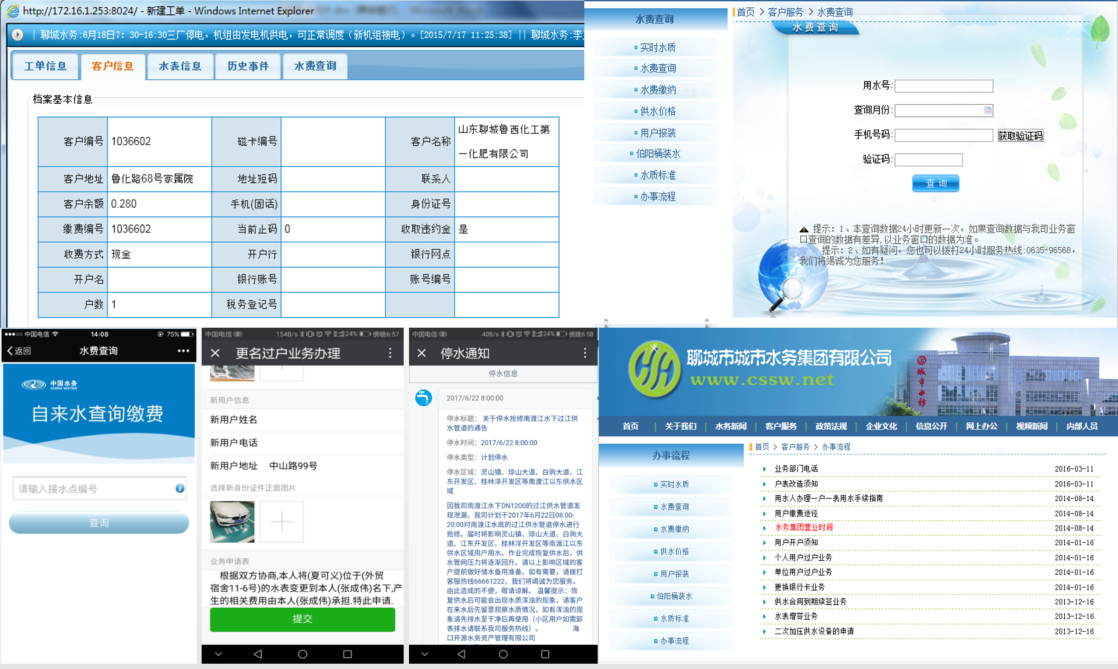This screenshot has width=1118, height=669.
Task: Open the vertical dots menu of 更名过户业务办理
Action: (390, 353)
